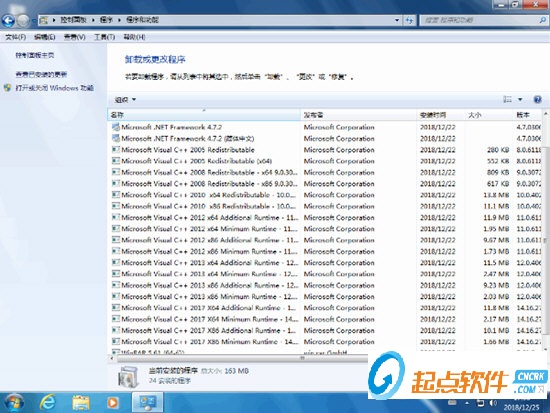Open the view options dropdown arrow
The width and height of the screenshot is (550, 413).
520,100
